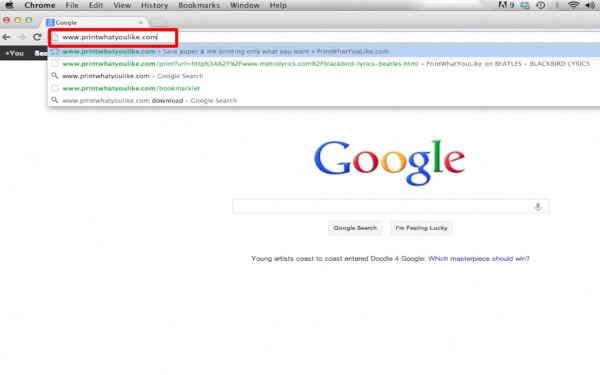The image size is (600, 375).
Task: Click the I'm Feeling Lucky button
Action: [x=421, y=228]
